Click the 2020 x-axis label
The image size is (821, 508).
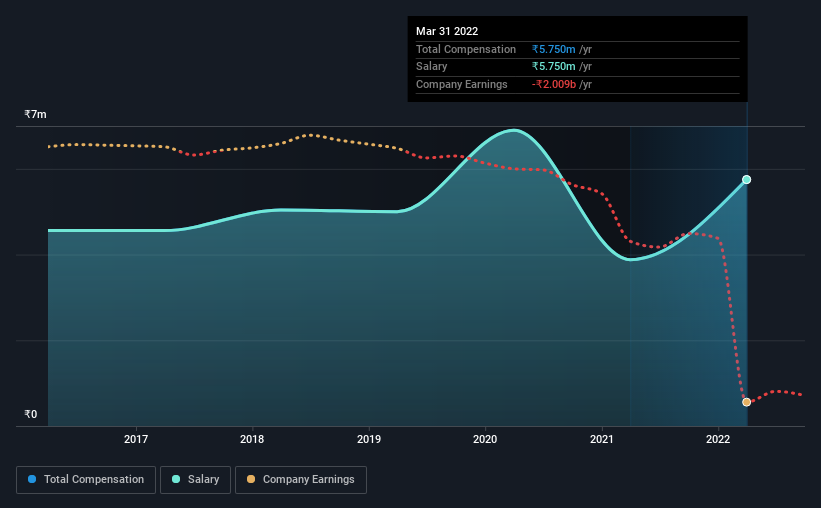tap(485, 439)
